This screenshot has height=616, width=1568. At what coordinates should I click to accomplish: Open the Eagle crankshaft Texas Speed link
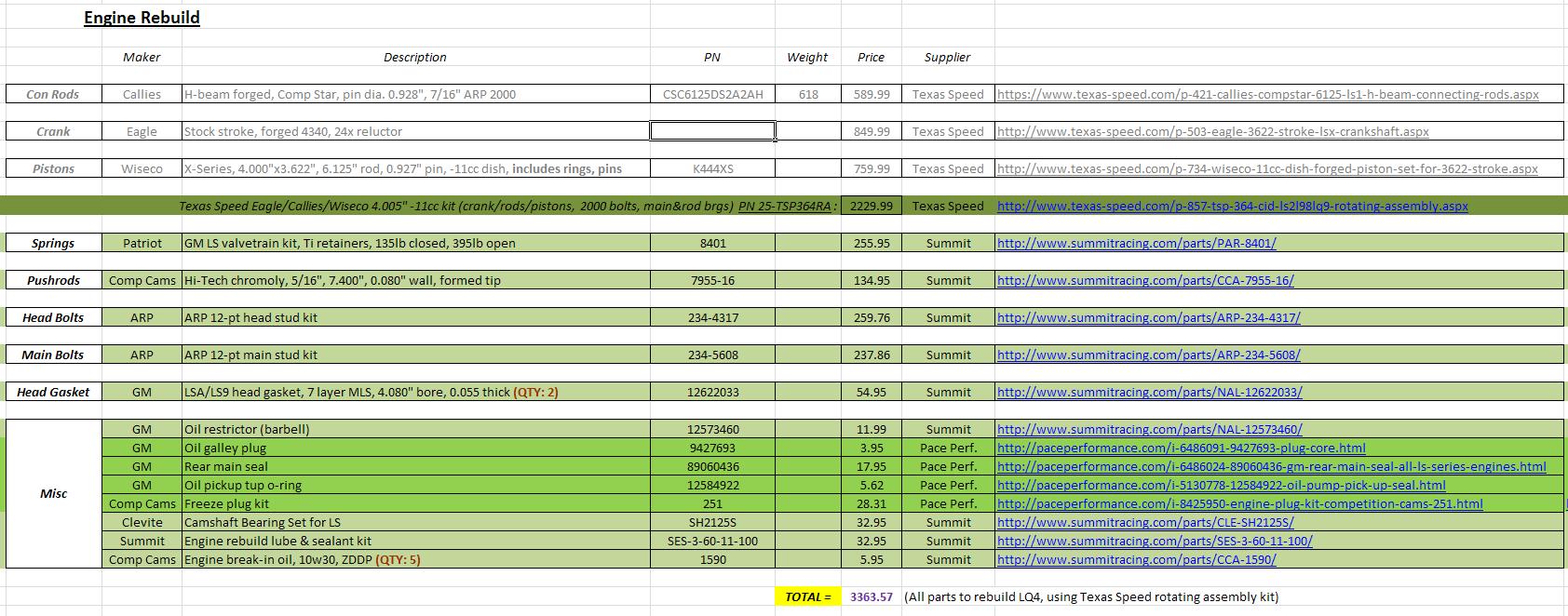pyautogui.click(x=1212, y=131)
